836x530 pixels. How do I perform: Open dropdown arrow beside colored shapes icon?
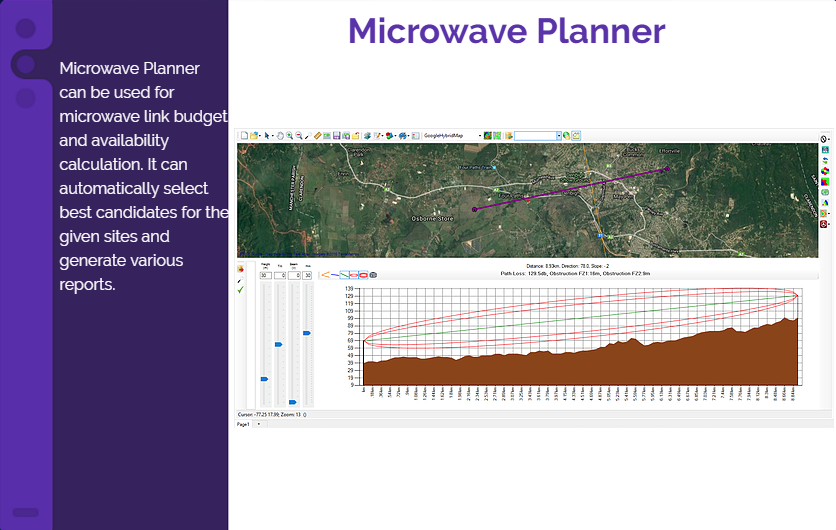pos(395,136)
